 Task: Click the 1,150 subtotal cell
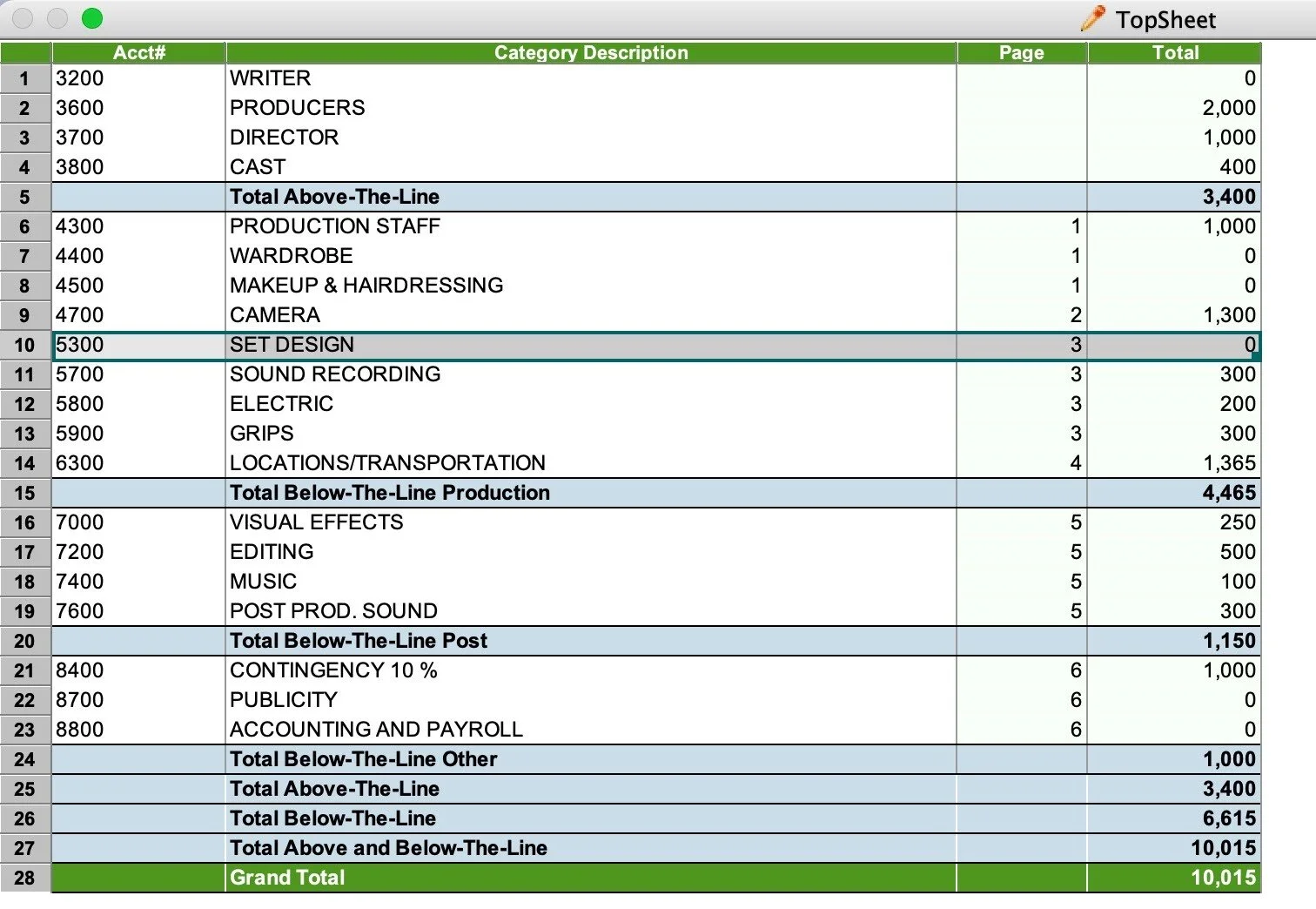click(x=1174, y=641)
